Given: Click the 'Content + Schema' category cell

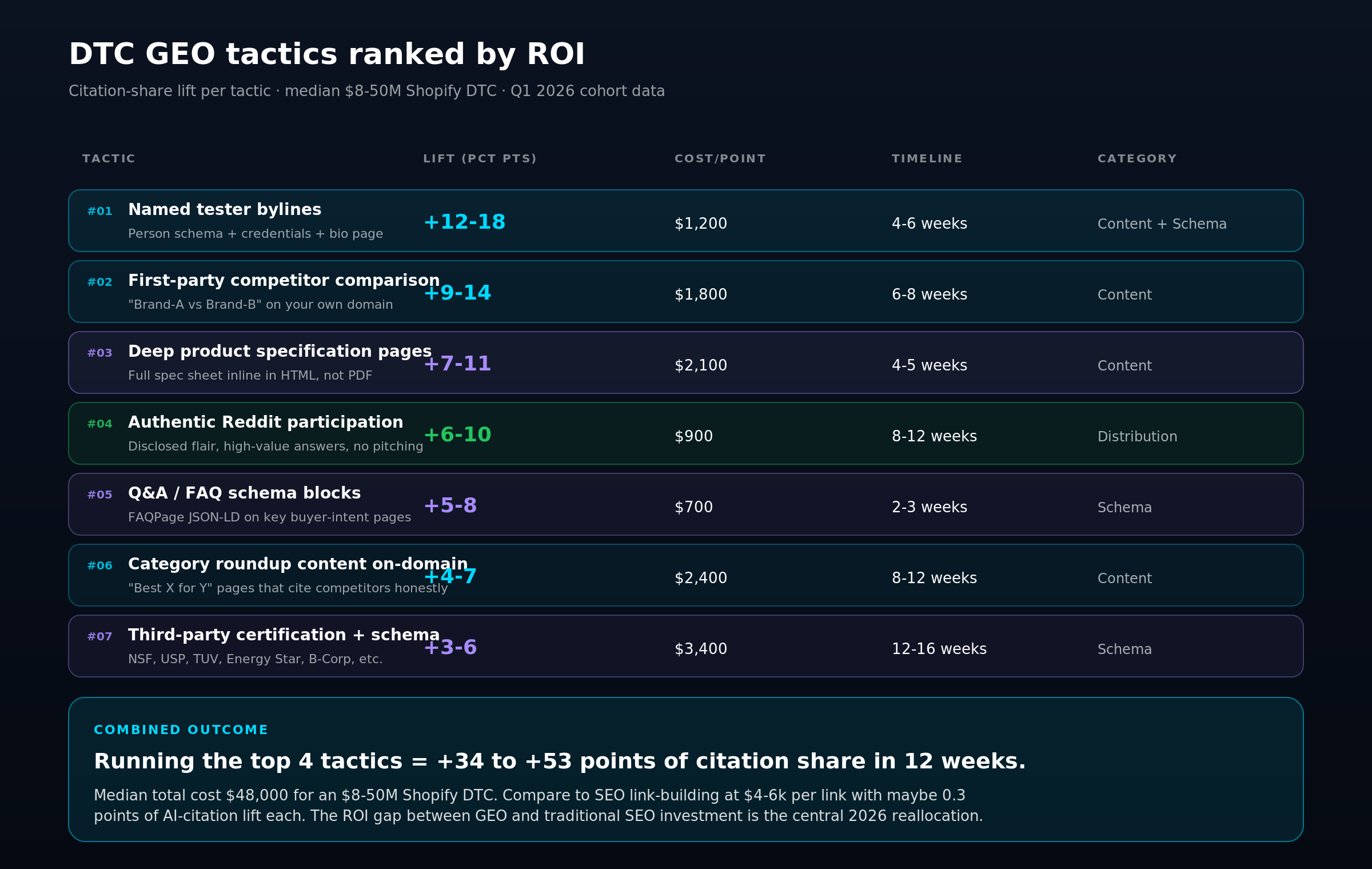Looking at the screenshot, I should [1162, 224].
